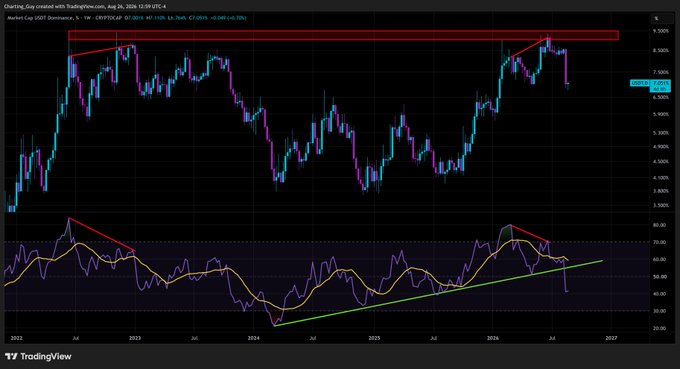Click the open value O7.001% in legend
680x369 pixels.
pos(134,18)
